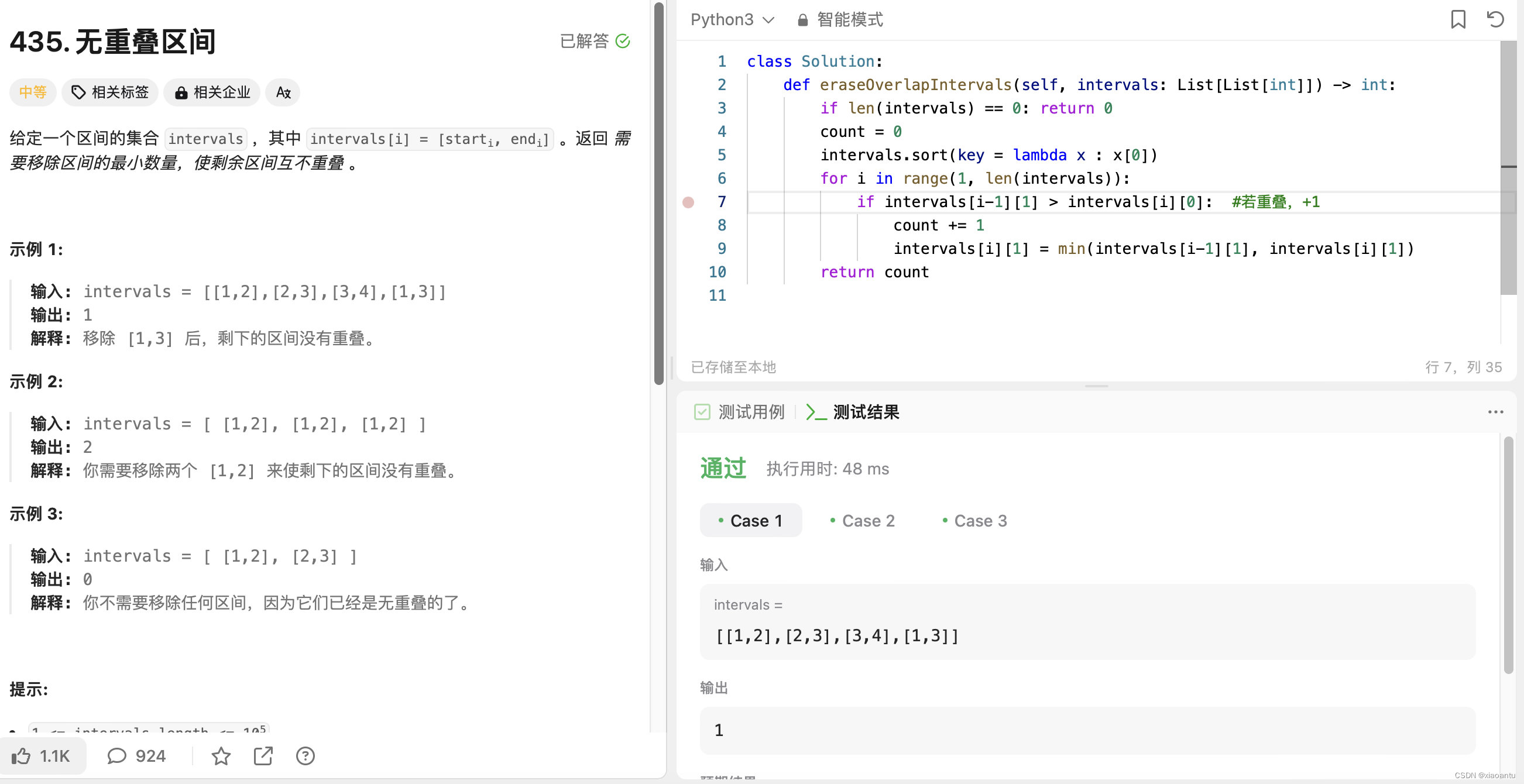Switch to the 测试用例 tab
1524x784 pixels.
click(x=740, y=411)
